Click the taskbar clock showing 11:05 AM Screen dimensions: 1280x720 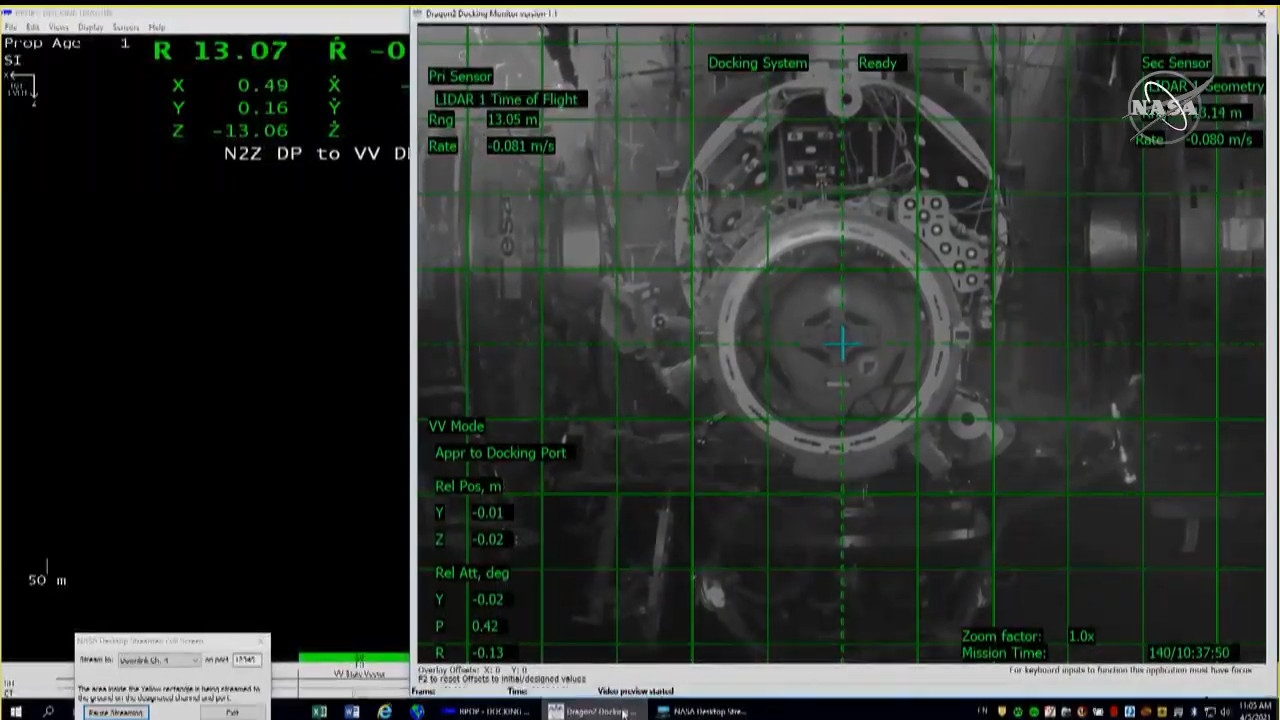[x=1255, y=711]
